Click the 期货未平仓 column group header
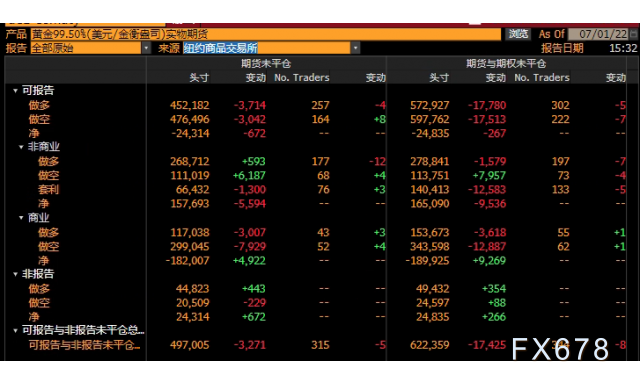The image size is (640, 385). (x=265, y=63)
